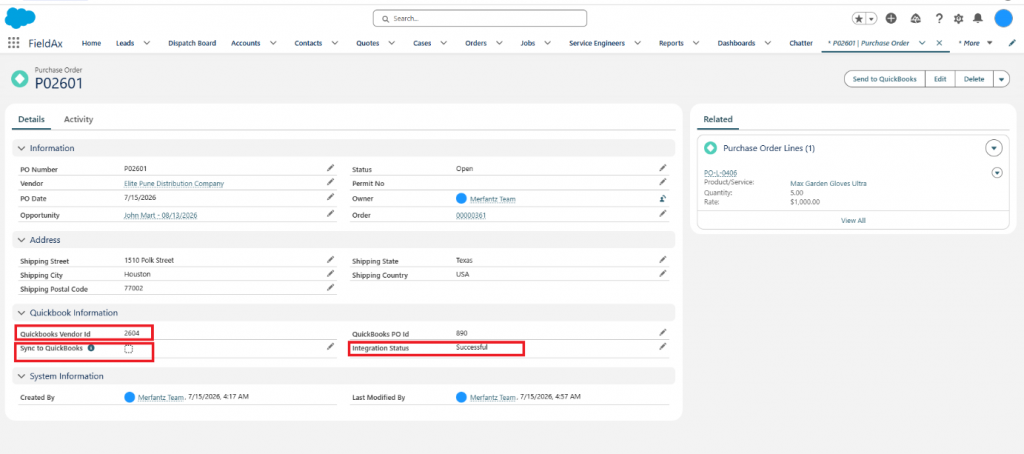Edit the Status field pencil icon
This screenshot has height=454, width=1024.
[663, 168]
